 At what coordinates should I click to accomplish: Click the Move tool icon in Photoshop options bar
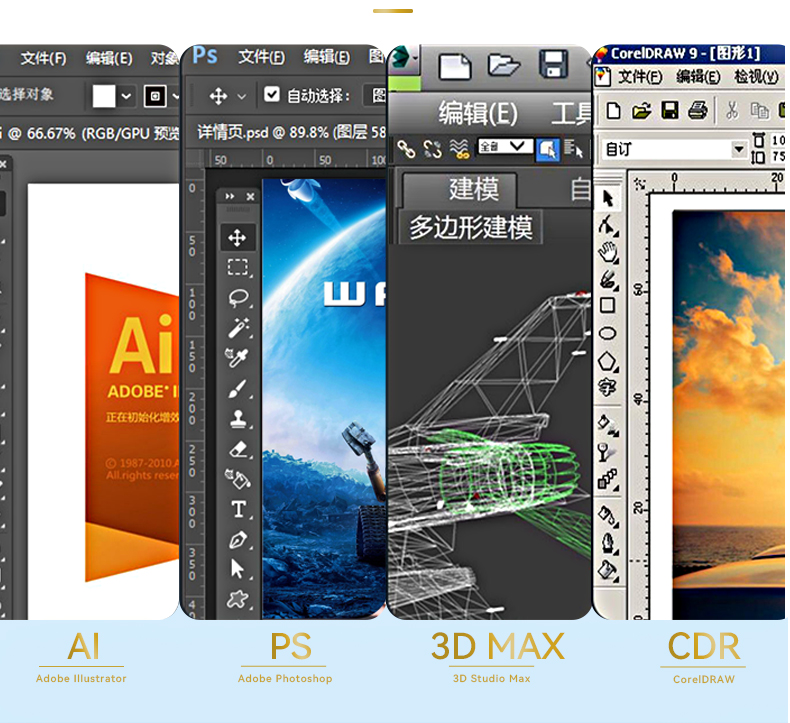(218, 96)
